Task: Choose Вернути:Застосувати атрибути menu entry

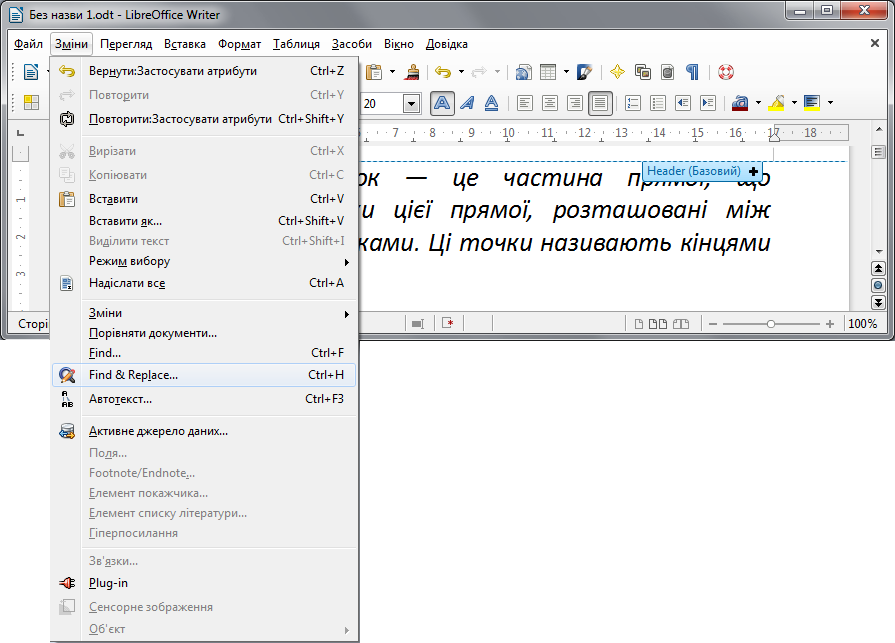Action: point(204,71)
